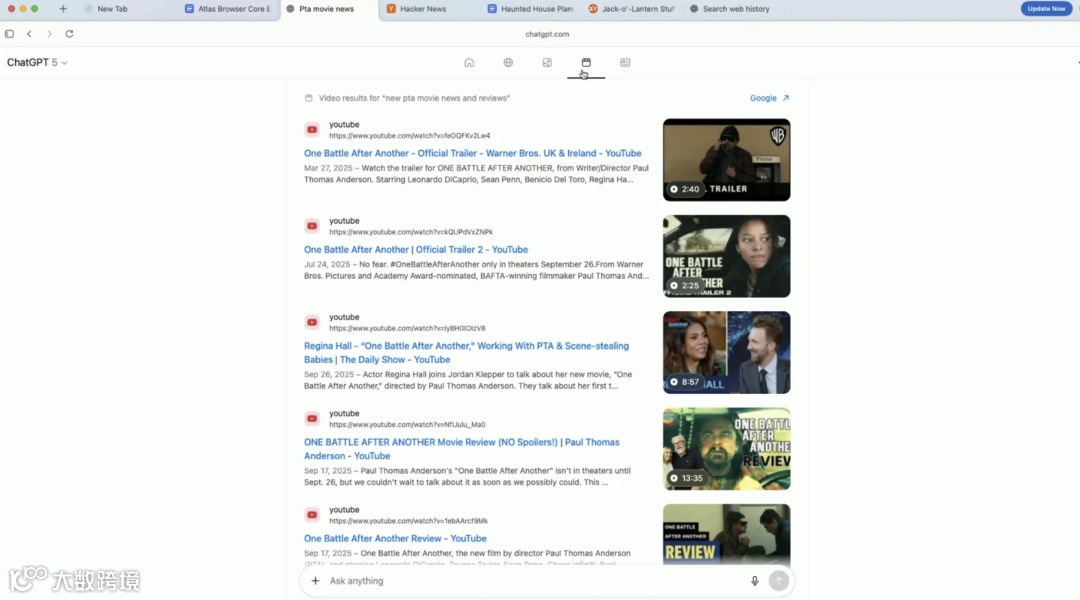Play the 13:35 review thumbnail
The height and width of the screenshot is (600, 1080).
click(x=727, y=449)
